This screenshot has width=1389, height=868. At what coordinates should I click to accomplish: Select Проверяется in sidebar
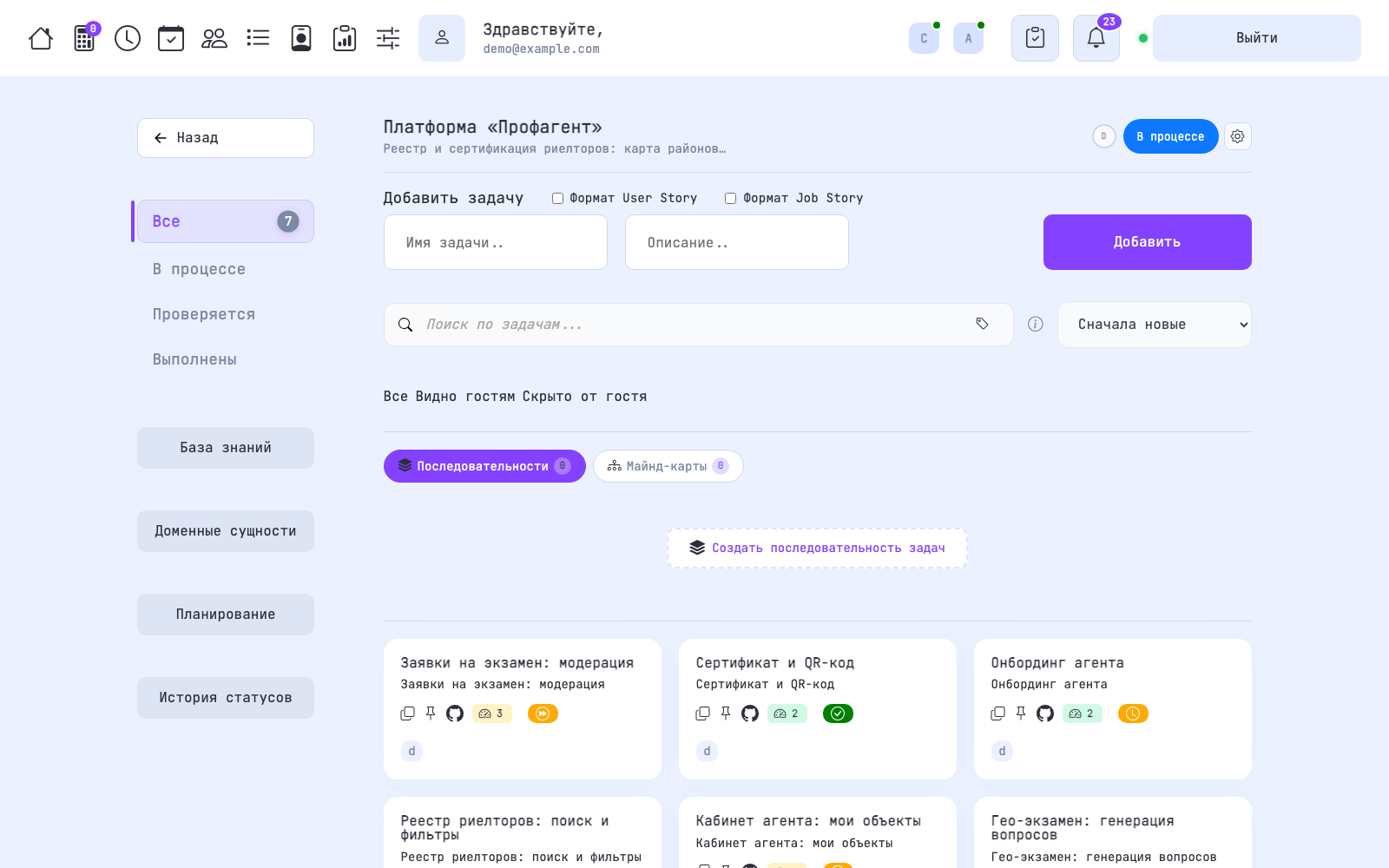click(204, 314)
